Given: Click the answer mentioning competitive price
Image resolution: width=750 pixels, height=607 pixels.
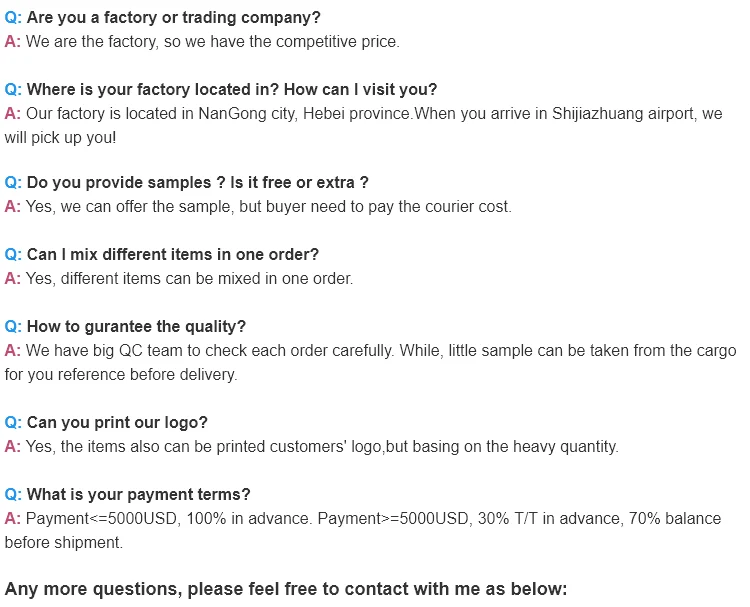Looking at the screenshot, I should coord(212,42).
